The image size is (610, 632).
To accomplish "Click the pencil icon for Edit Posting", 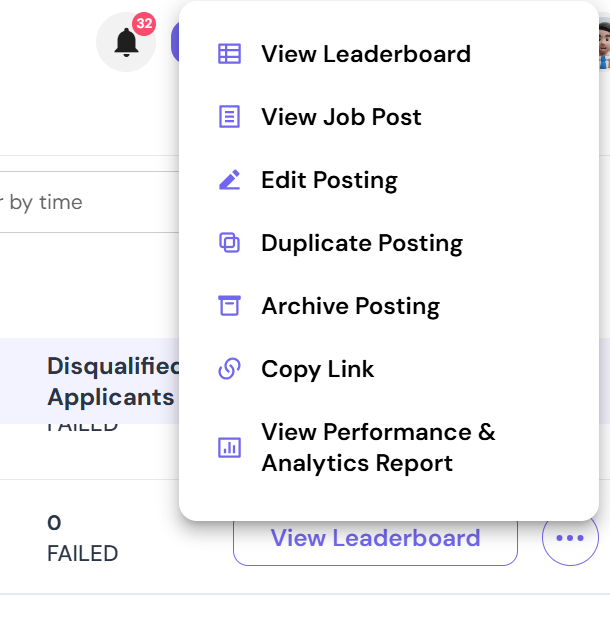I will [229, 180].
